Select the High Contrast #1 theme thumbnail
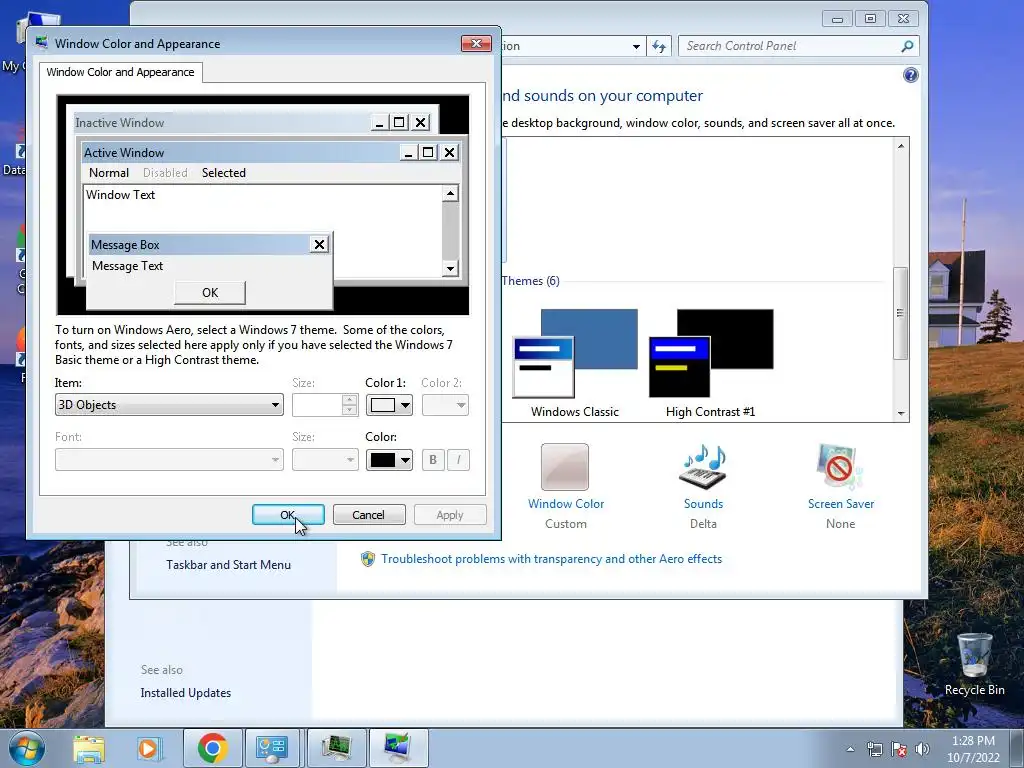This screenshot has width=1024, height=768. (711, 354)
